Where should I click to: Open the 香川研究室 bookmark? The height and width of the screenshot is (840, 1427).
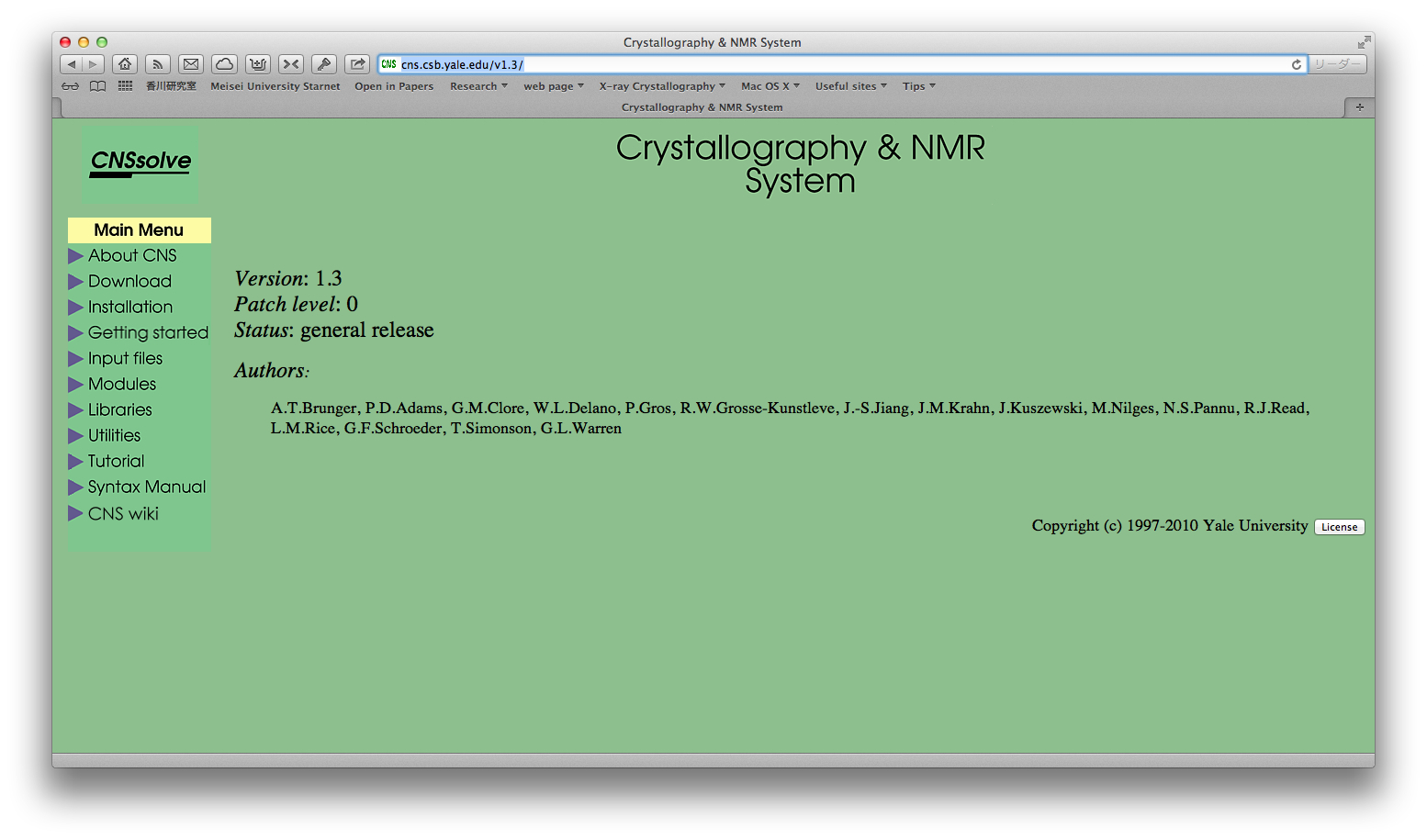pos(171,86)
